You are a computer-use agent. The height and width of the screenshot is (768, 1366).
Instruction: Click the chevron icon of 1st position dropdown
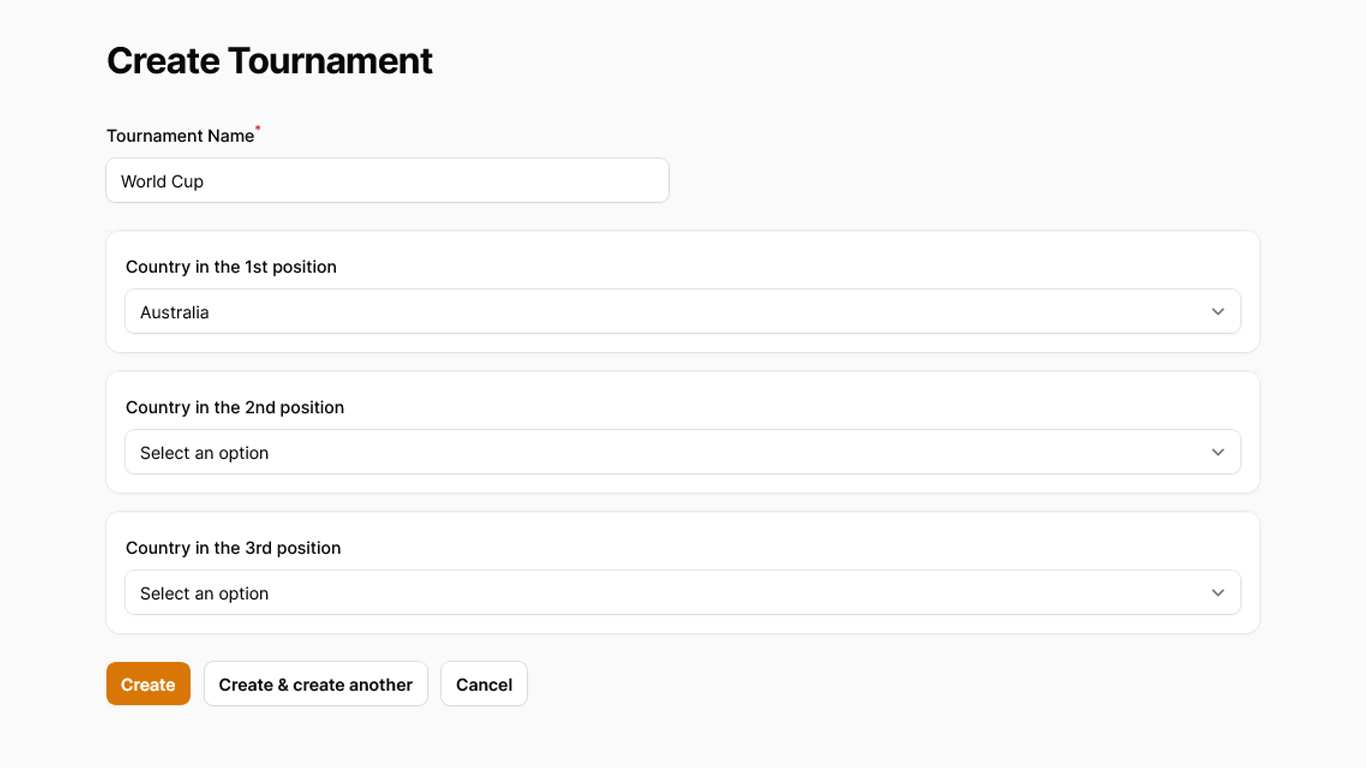pos(1218,312)
